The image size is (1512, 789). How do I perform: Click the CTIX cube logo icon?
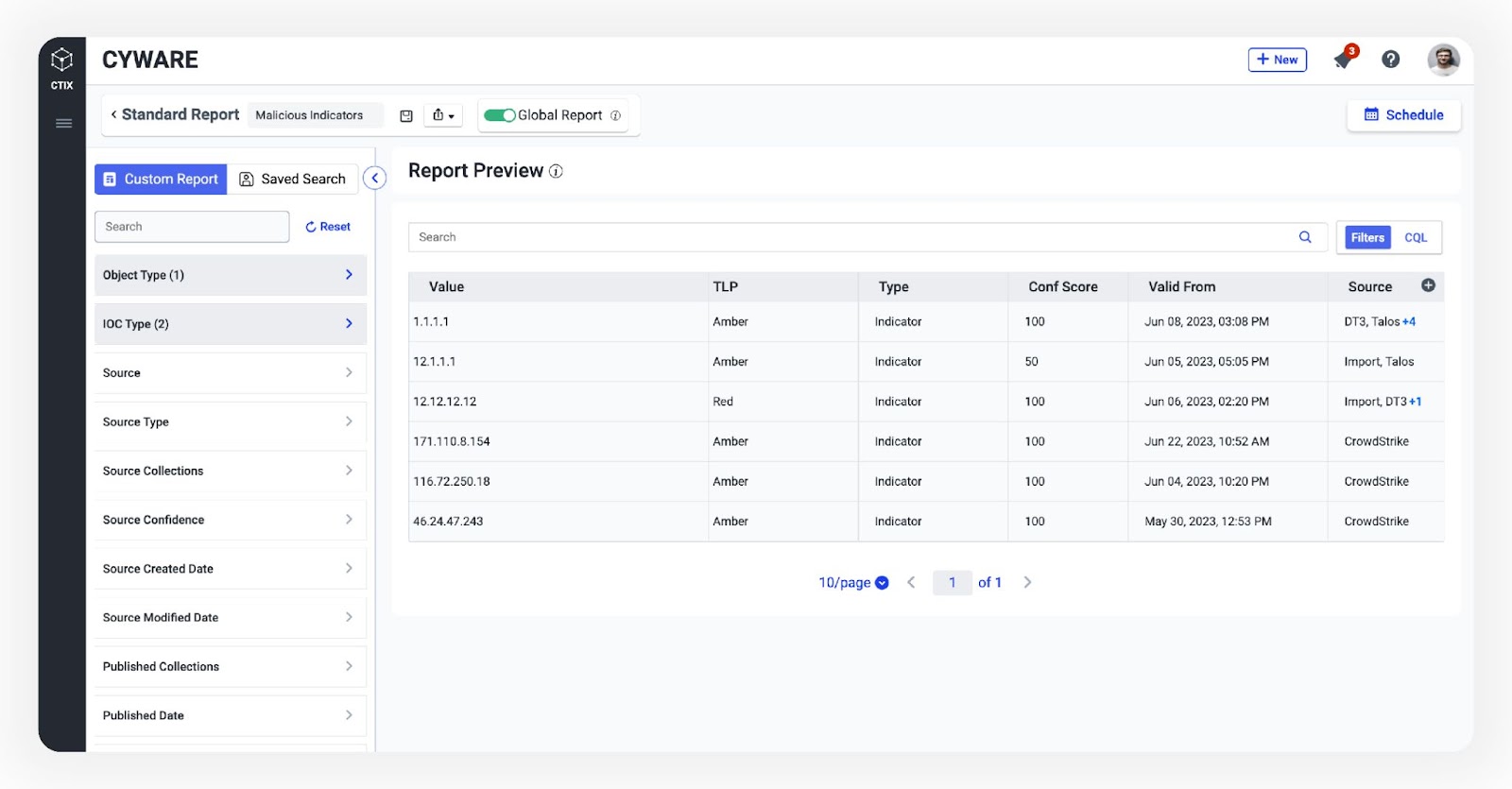coord(61,60)
